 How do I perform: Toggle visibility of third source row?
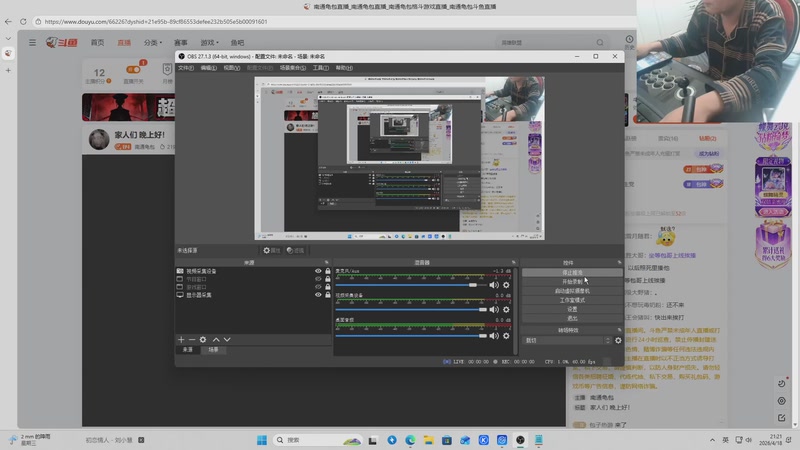tap(318, 287)
